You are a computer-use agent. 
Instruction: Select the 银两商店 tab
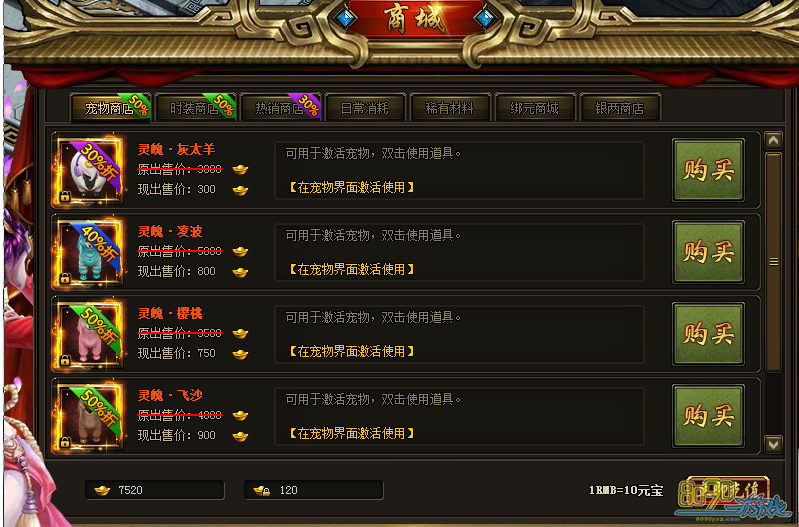[x=620, y=108]
